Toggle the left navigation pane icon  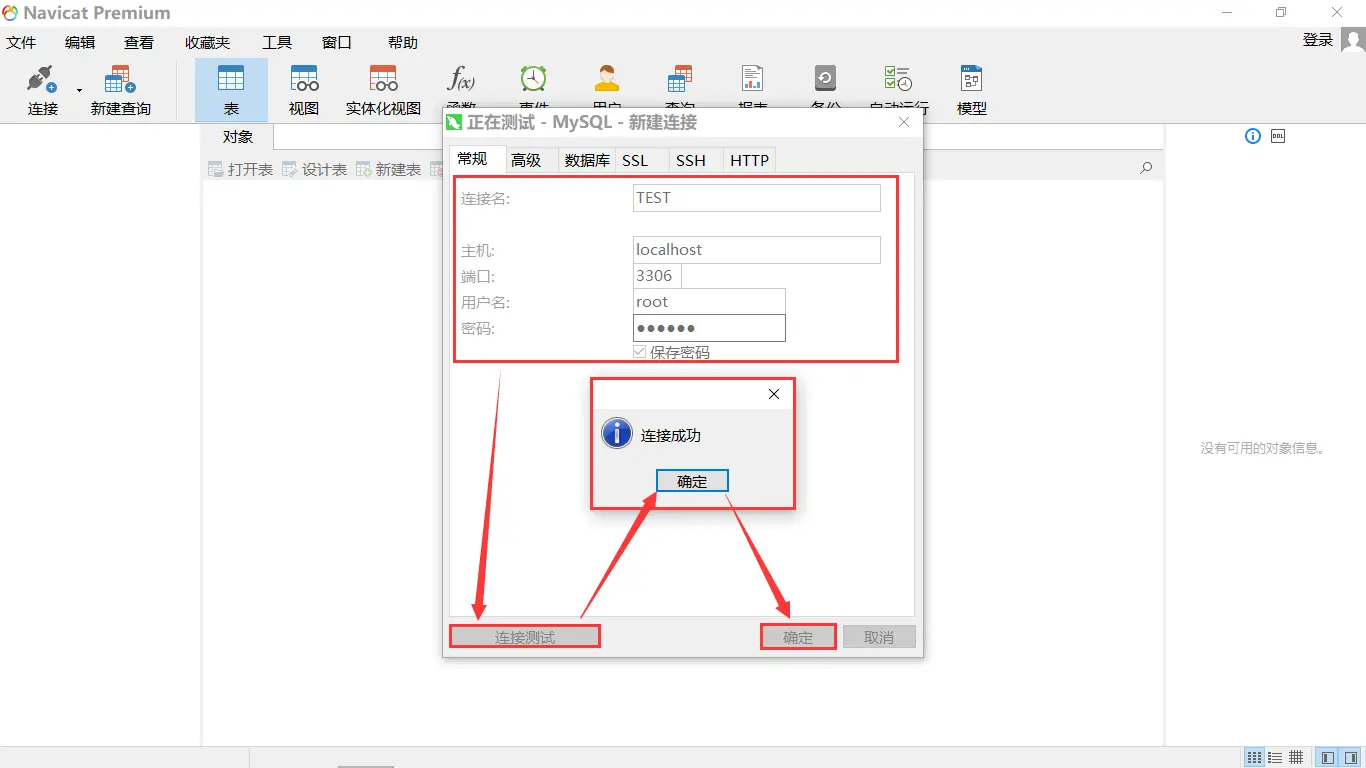click(1327, 758)
